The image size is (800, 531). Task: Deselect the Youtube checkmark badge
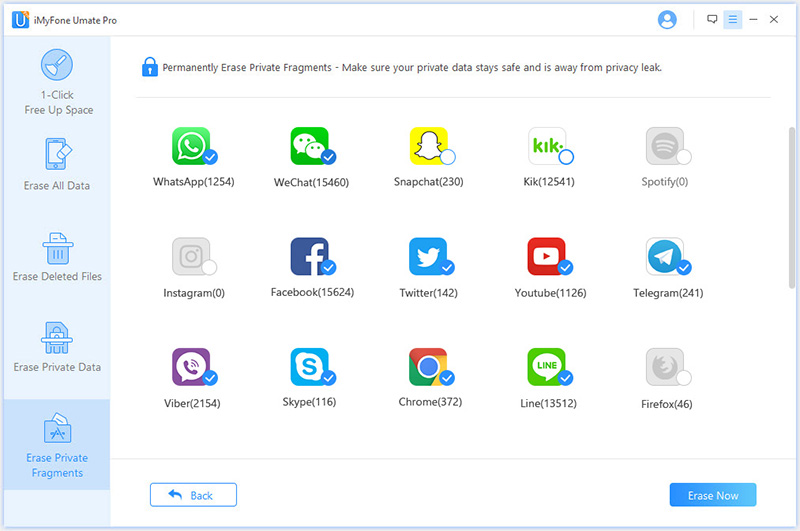[x=566, y=268]
